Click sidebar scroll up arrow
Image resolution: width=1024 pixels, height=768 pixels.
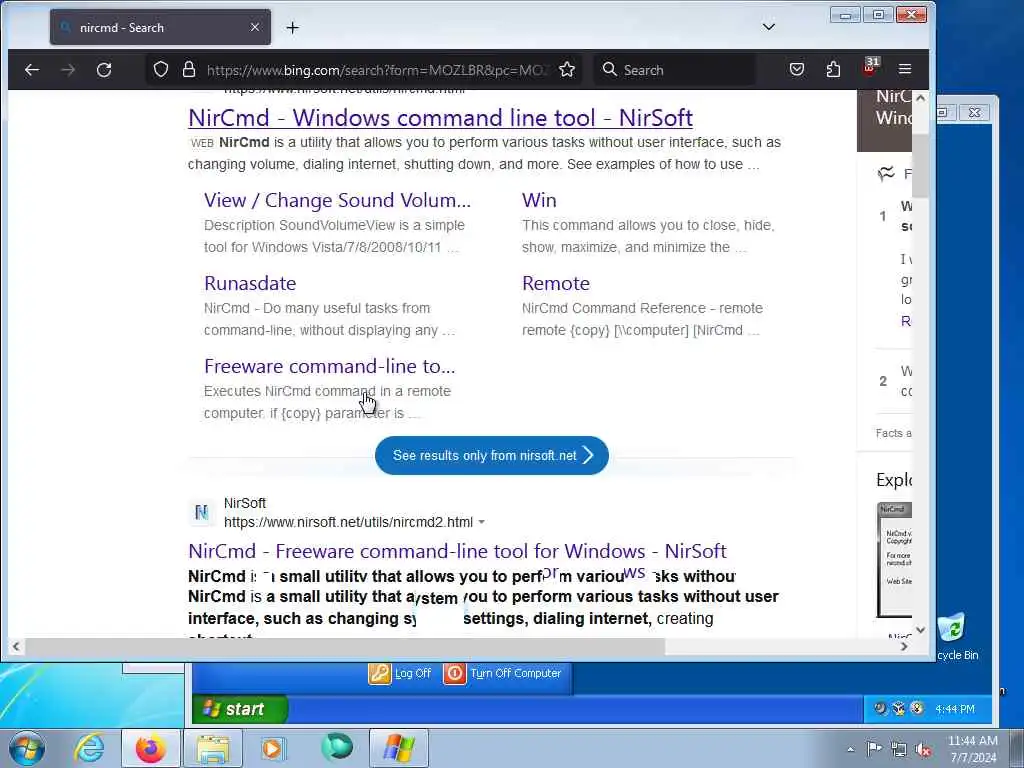(920, 98)
